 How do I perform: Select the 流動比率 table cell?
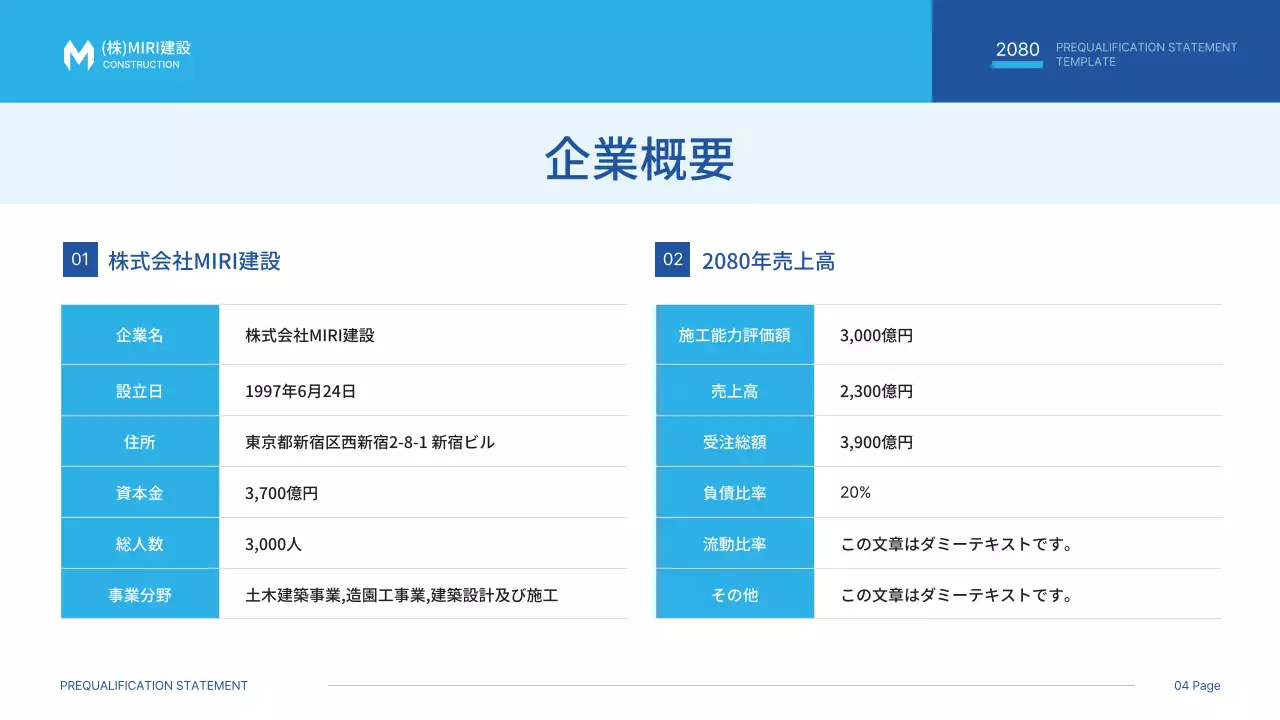[x=734, y=543]
